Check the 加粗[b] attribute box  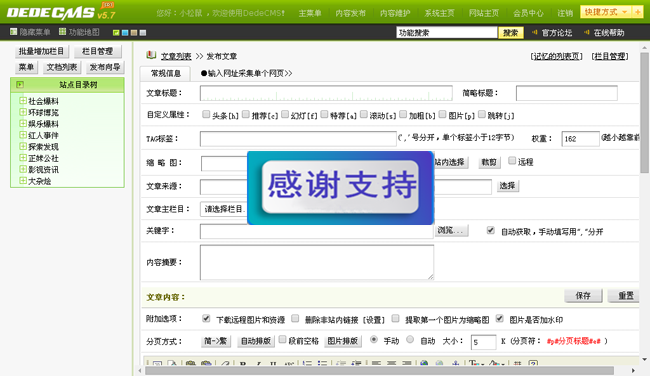(x=403, y=114)
